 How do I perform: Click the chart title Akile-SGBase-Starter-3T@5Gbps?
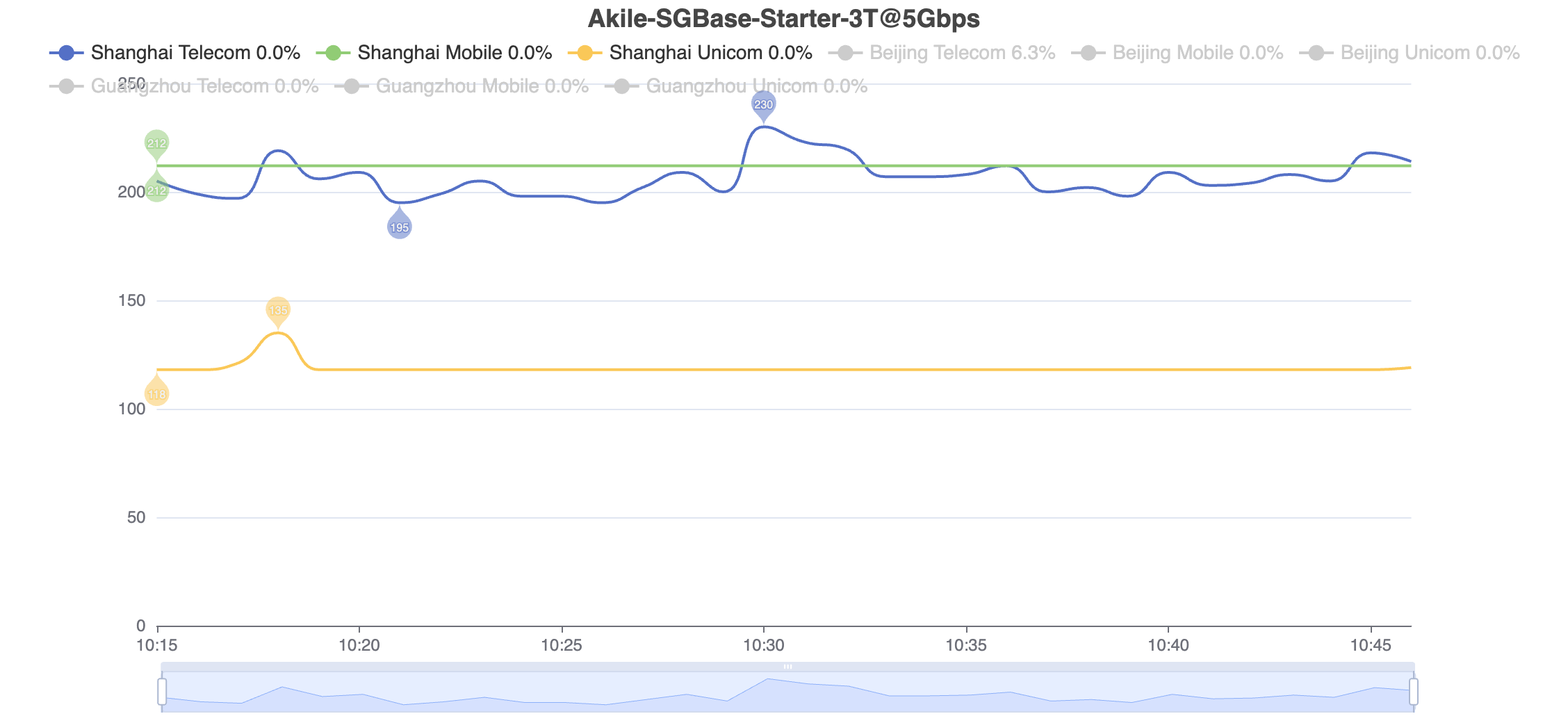(x=784, y=19)
